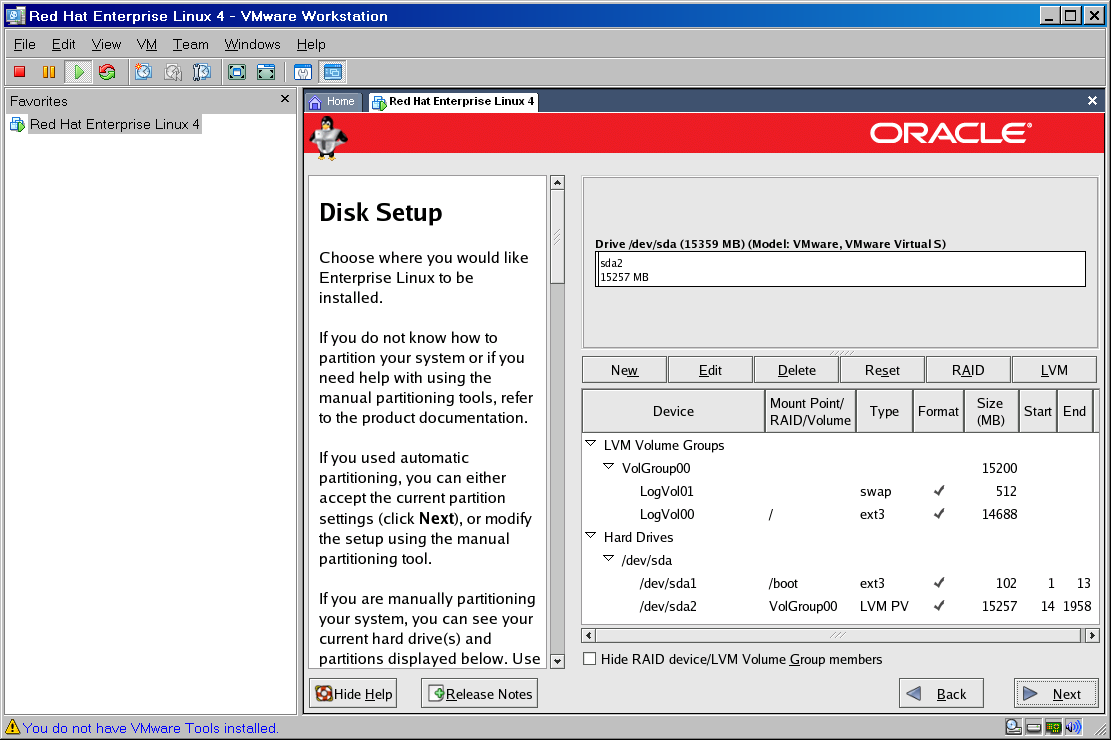Click the help pane scroll down arrow
Image resolution: width=1111 pixels, height=740 pixels.
point(557,661)
